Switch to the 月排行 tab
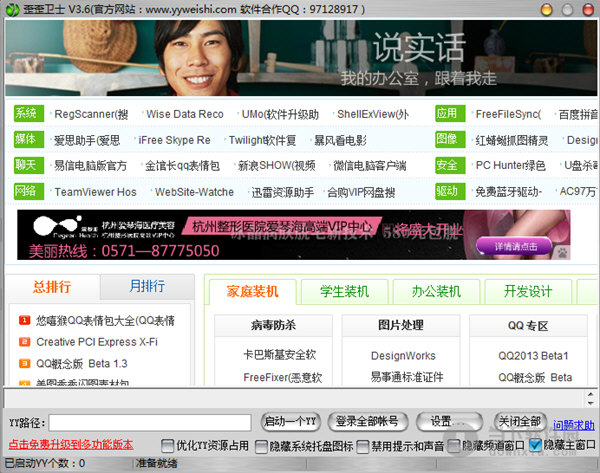This screenshot has height=473, width=600. 147,287
